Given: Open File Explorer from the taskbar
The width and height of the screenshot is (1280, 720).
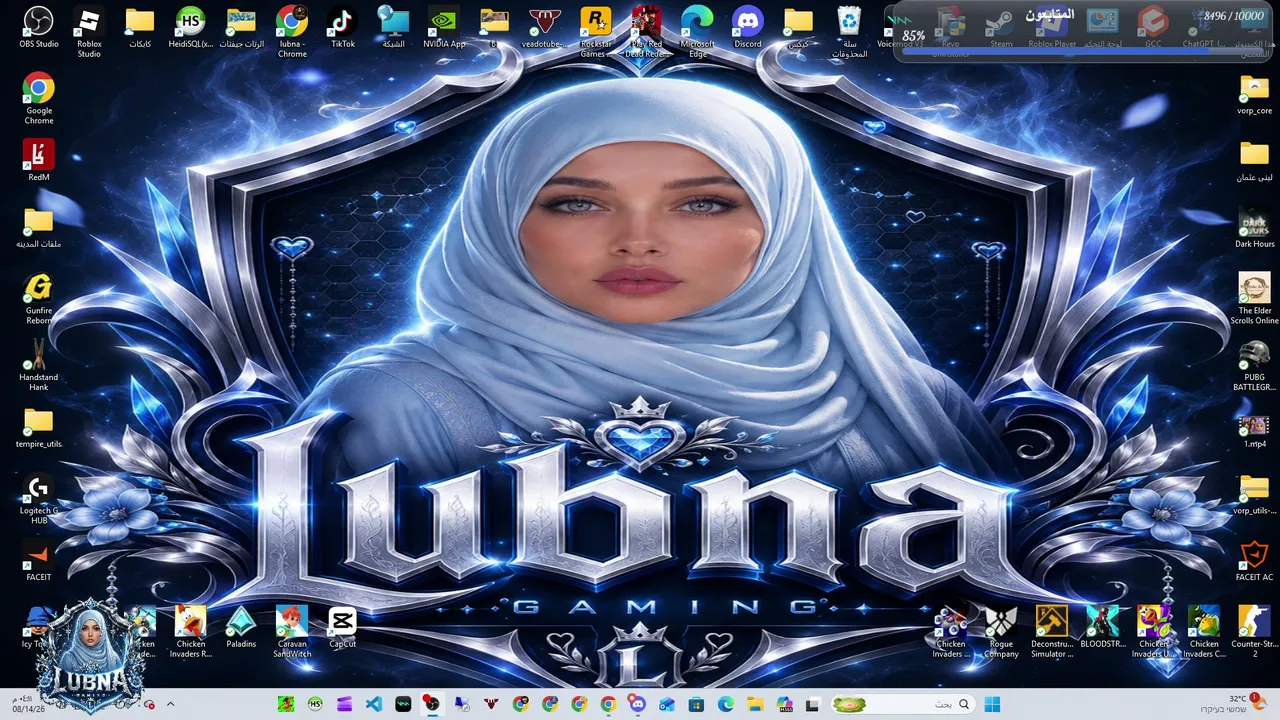Looking at the screenshot, I should pyautogui.click(x=755, y=704).
